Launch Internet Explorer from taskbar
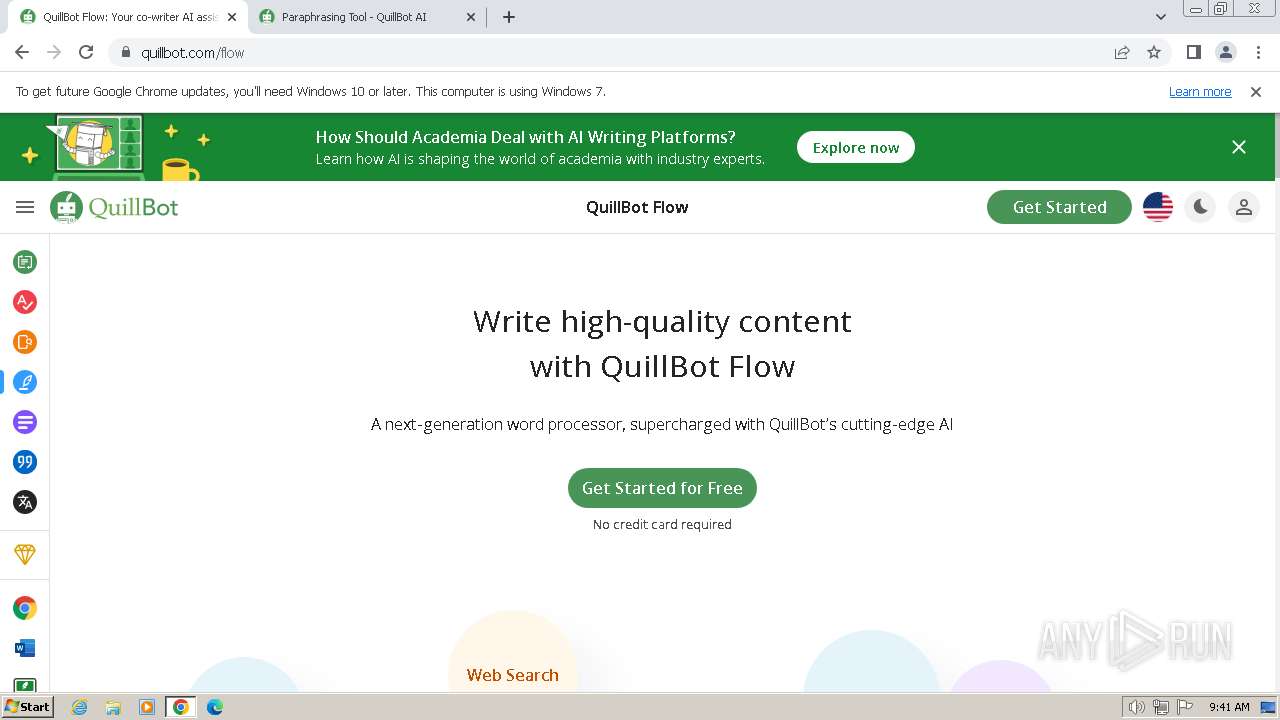 coord(80,707)
